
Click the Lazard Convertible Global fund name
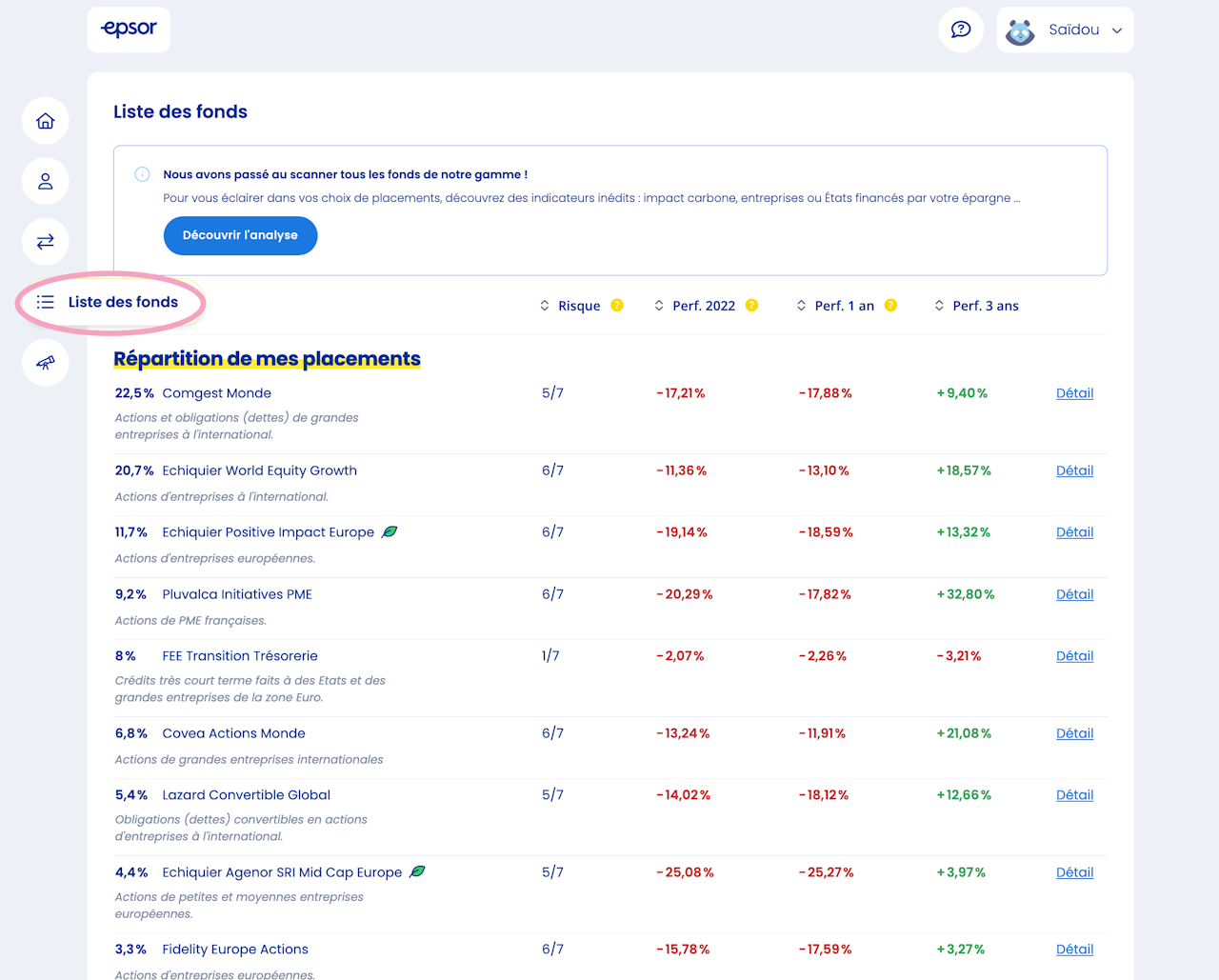click(246, 795)
